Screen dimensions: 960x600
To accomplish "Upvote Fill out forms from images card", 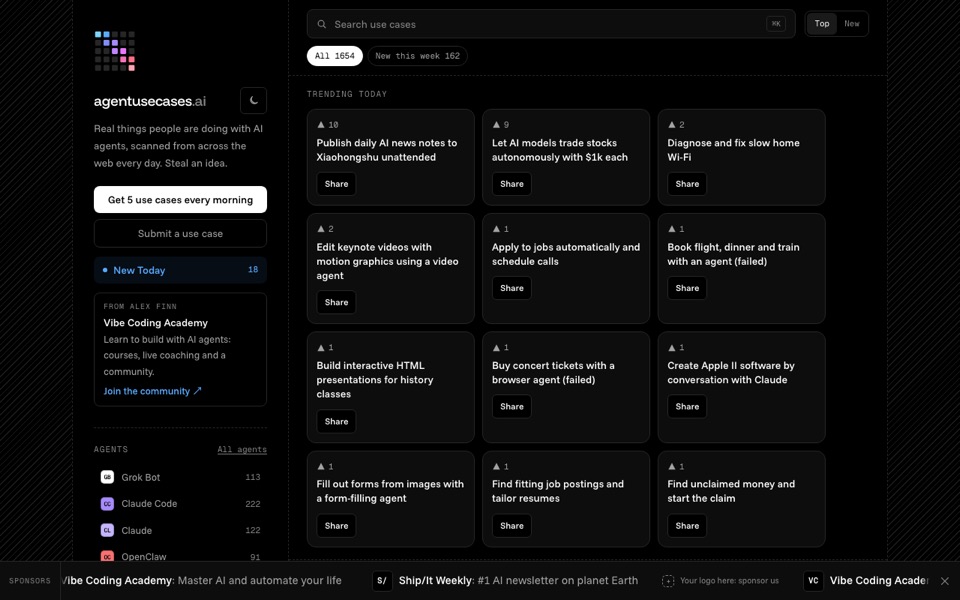I will pos(325,467).
